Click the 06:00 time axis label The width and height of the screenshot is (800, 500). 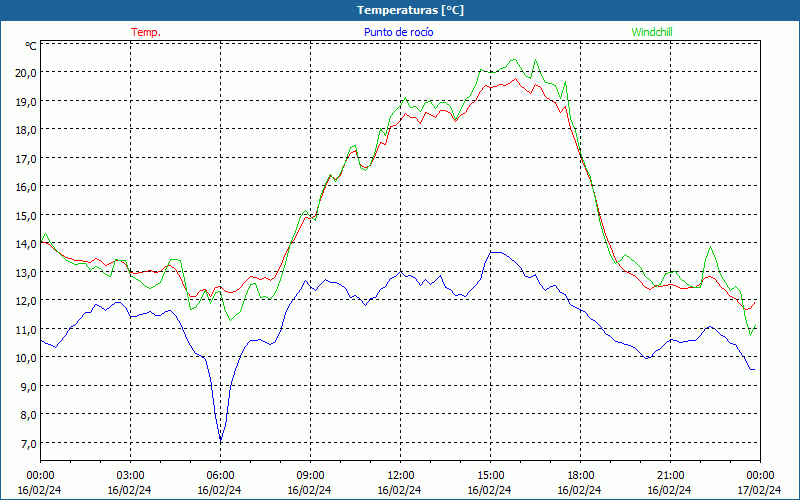220,476
